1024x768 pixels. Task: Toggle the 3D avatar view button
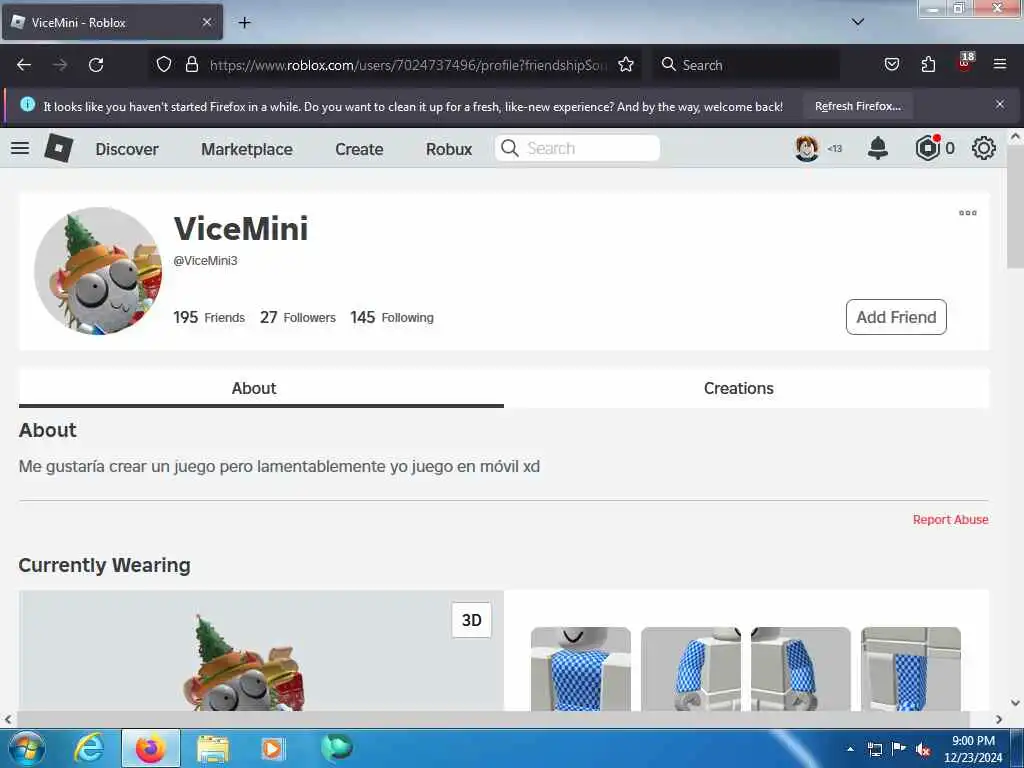(472, 620)
